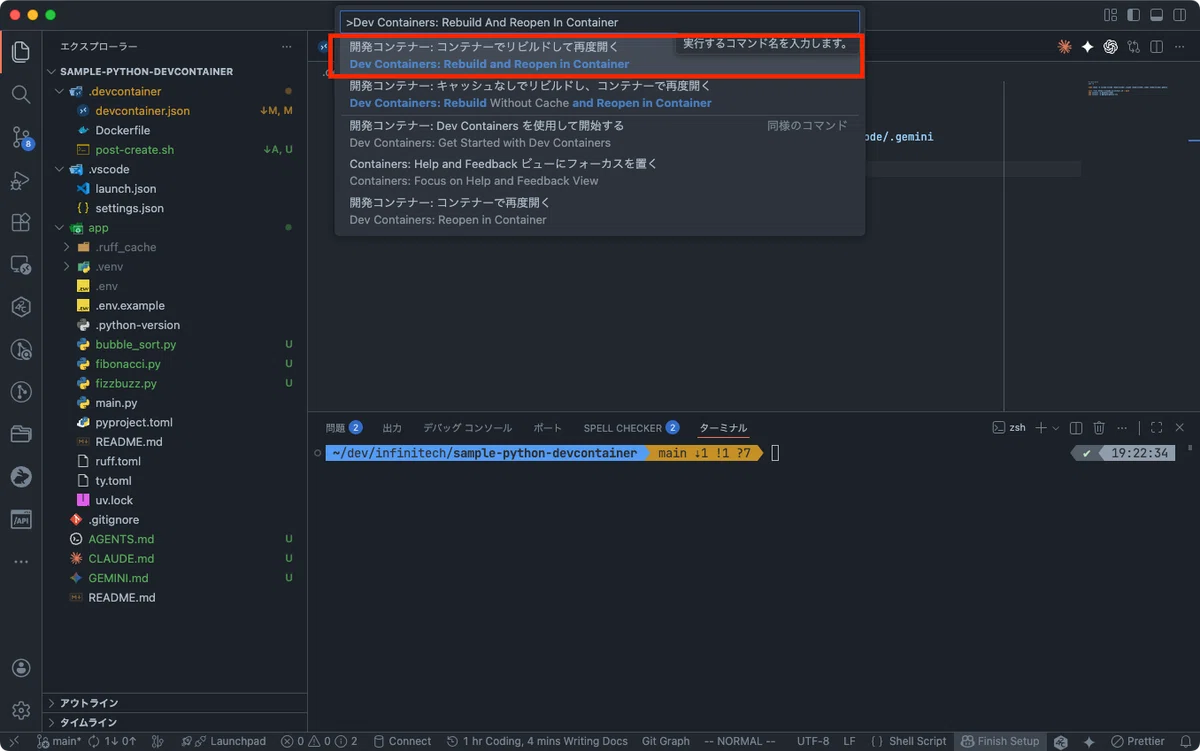Click the main* branch in status bar
The height and width of the screenshot is (751, 1200).
pos(59,741)
